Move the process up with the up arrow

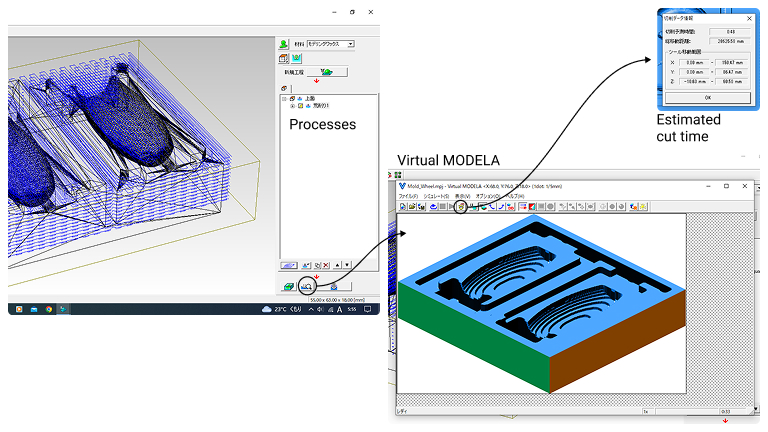click(x=337, y=265)
